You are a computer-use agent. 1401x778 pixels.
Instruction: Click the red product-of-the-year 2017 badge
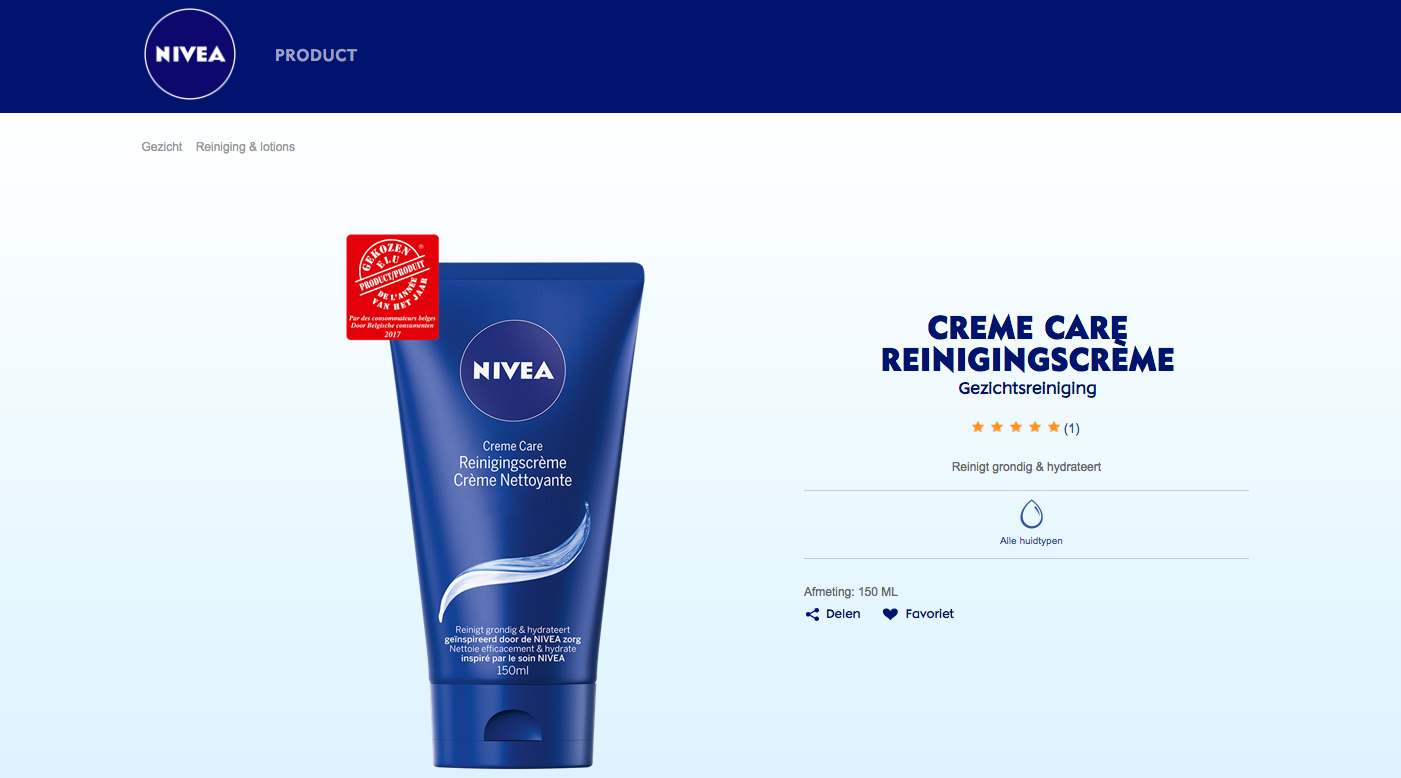[x=393, y=287]
